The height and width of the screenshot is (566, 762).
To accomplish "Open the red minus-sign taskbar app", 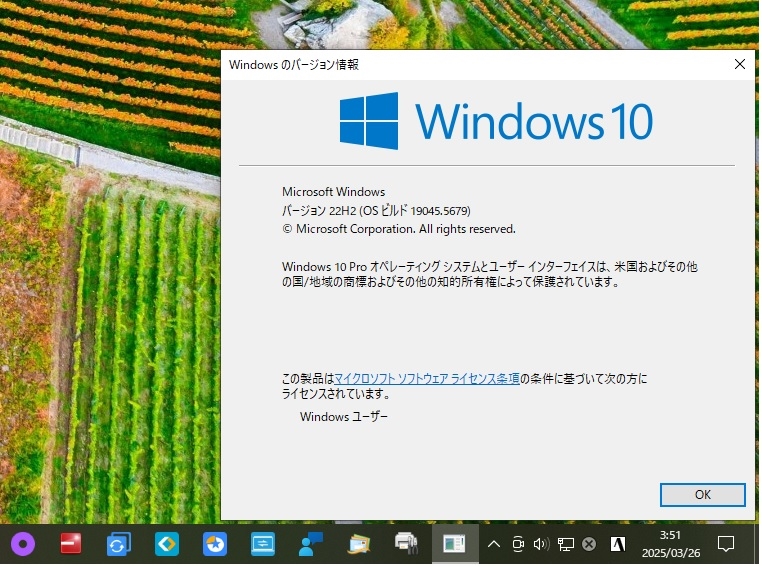I will pos(70,544).
